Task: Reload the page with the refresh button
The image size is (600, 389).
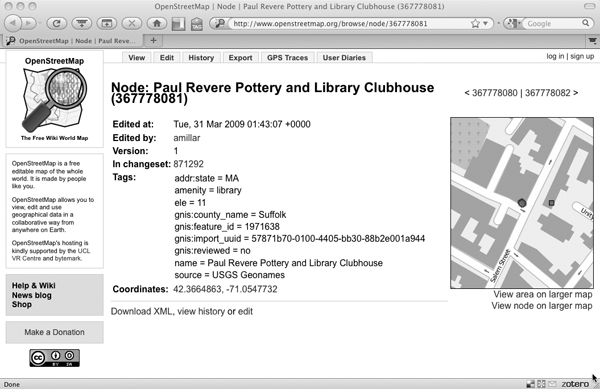Action: pos(56,24)
